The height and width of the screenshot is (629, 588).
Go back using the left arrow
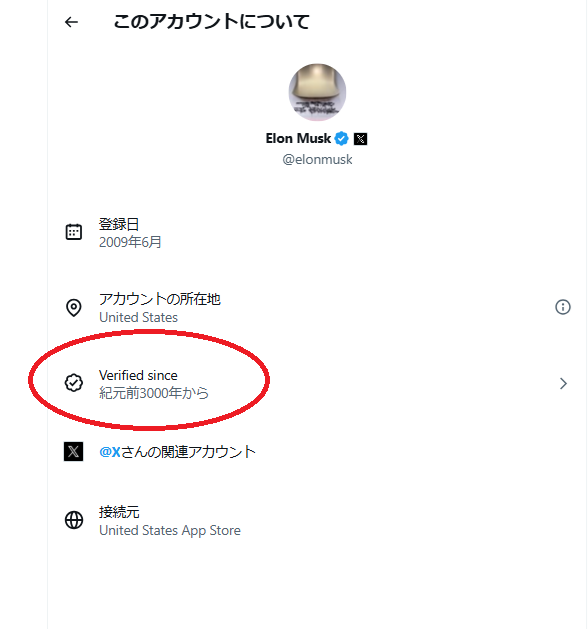click(x=71, y=22)
